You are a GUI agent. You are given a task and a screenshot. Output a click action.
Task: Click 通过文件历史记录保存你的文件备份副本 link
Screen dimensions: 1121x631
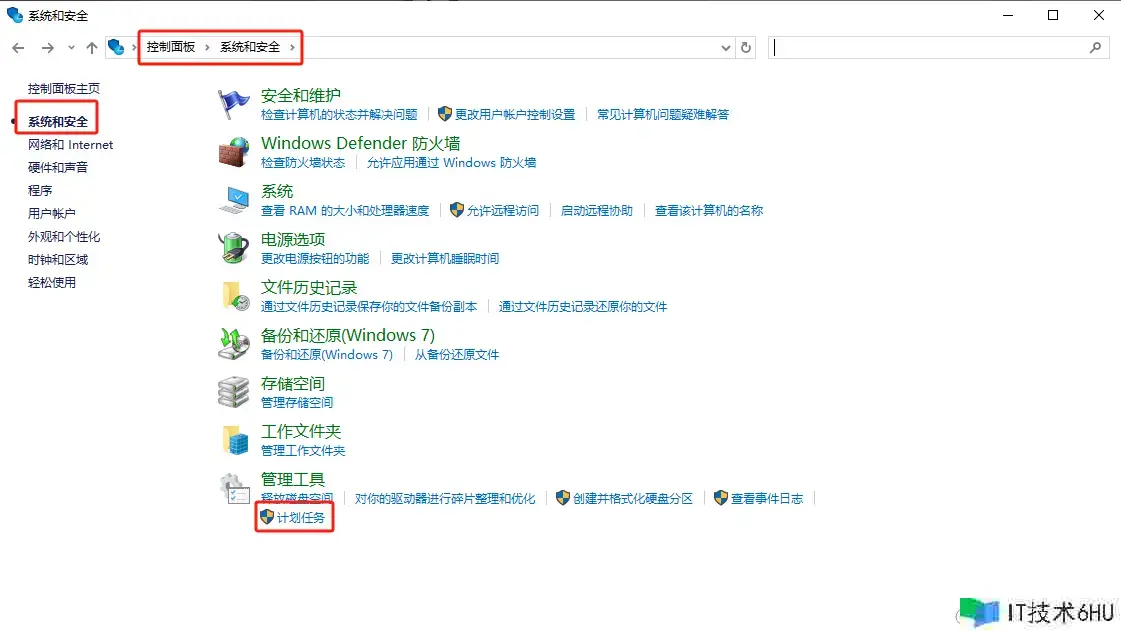pyautogui.click(x=369, y=307)
